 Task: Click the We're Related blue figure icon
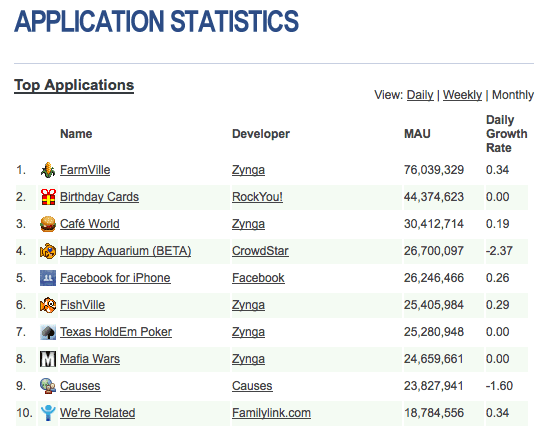(x=48, y=413)
